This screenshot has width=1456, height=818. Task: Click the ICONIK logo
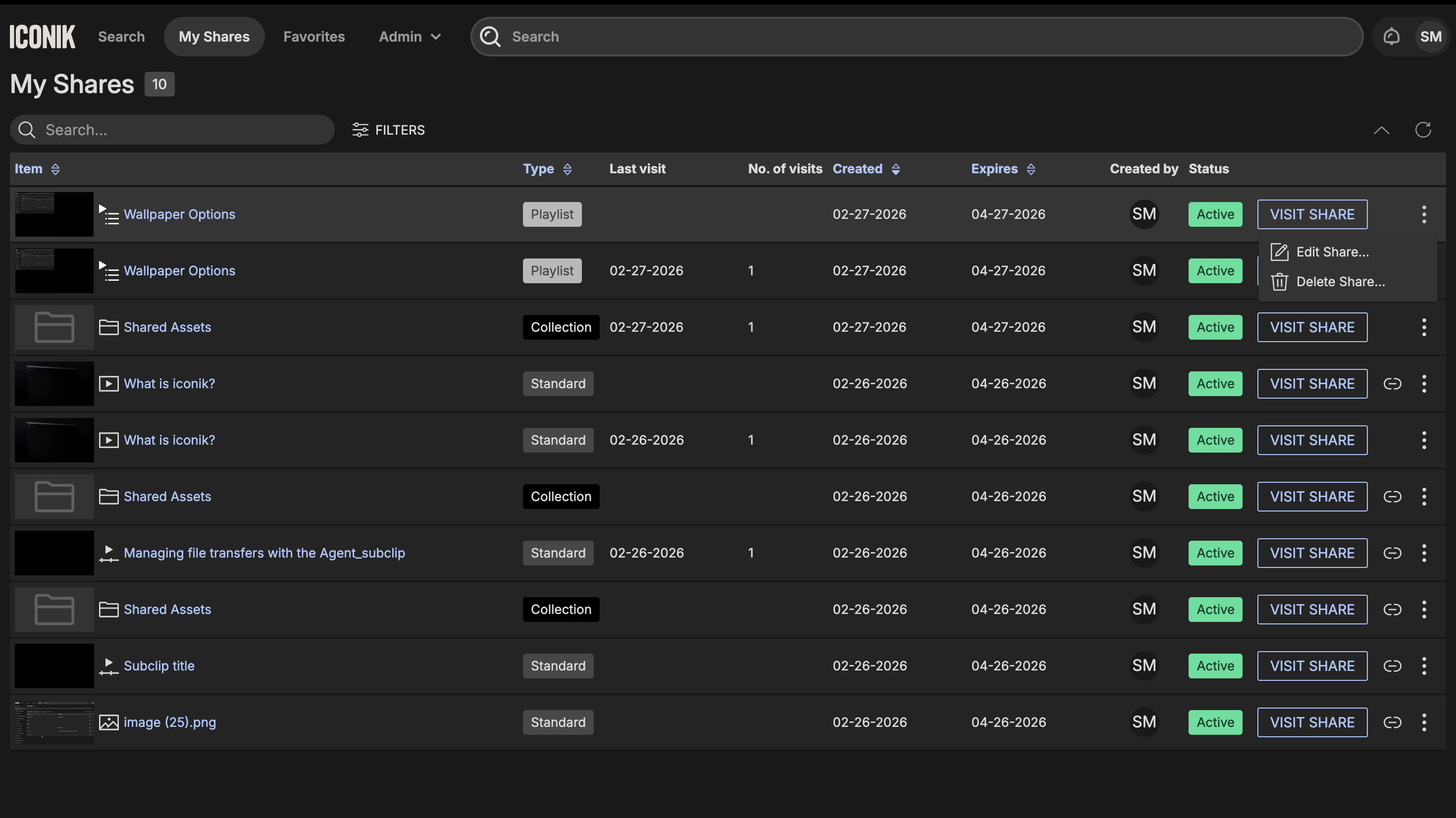click(x=43, y=37)
